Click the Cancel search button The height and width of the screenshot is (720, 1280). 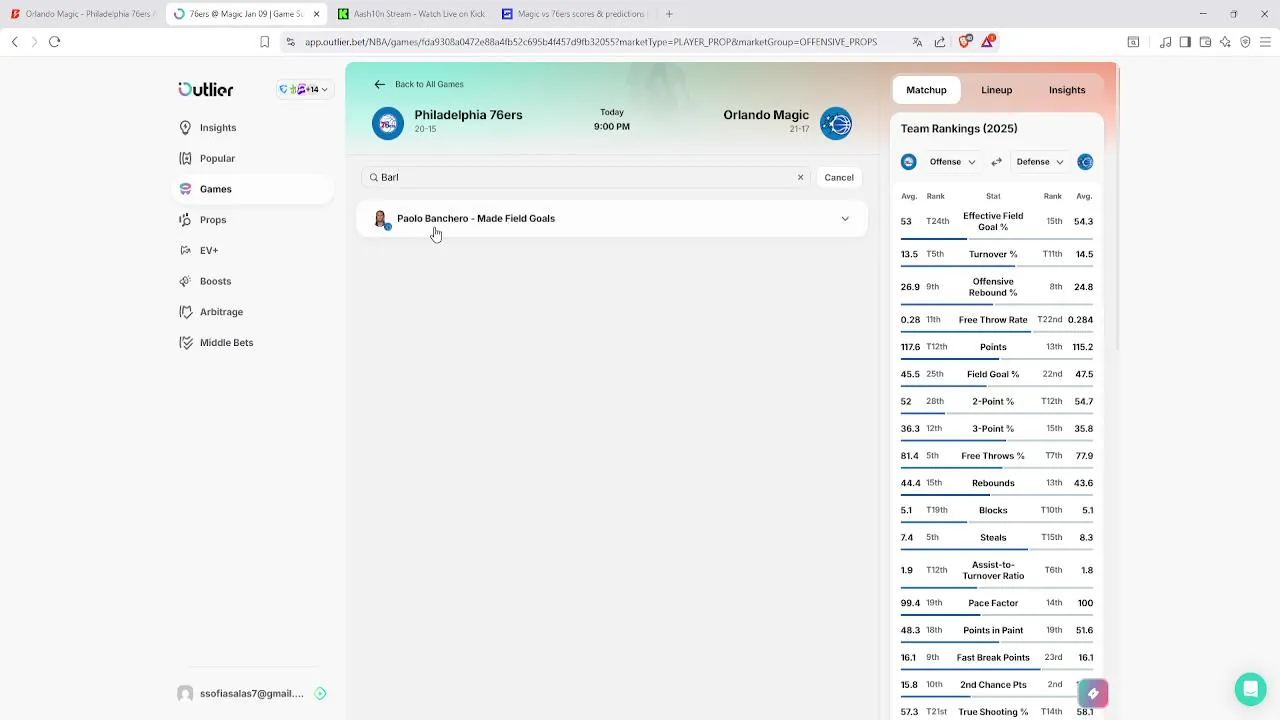839,177
